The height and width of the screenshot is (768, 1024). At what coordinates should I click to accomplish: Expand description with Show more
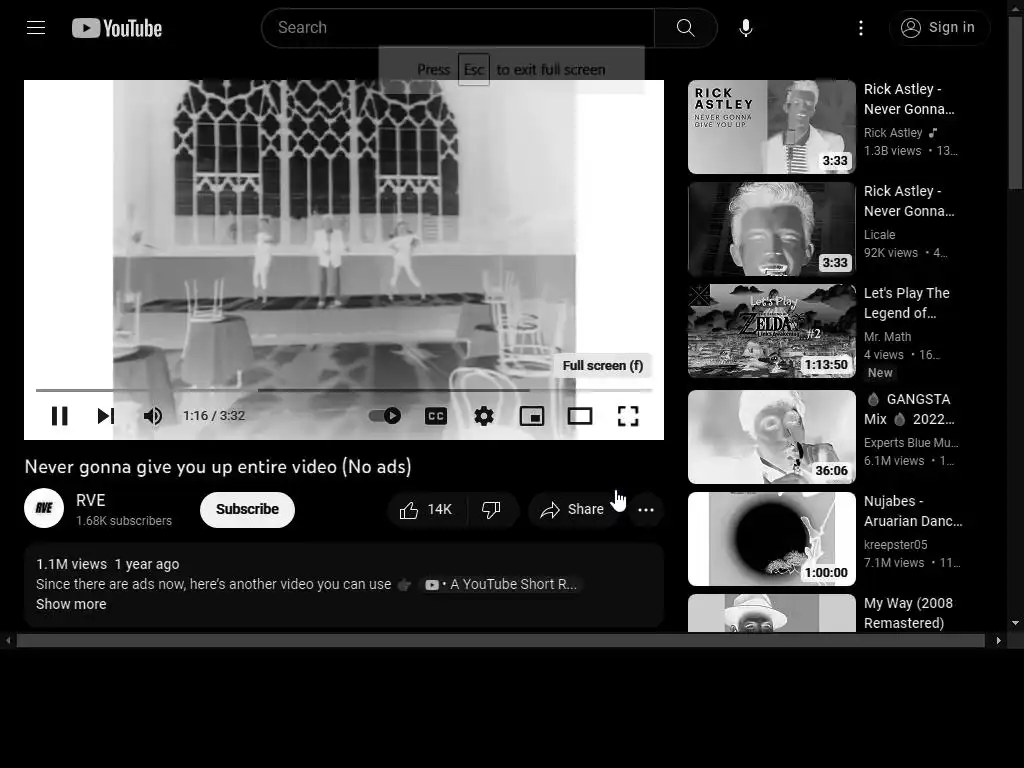click(71, 604)
